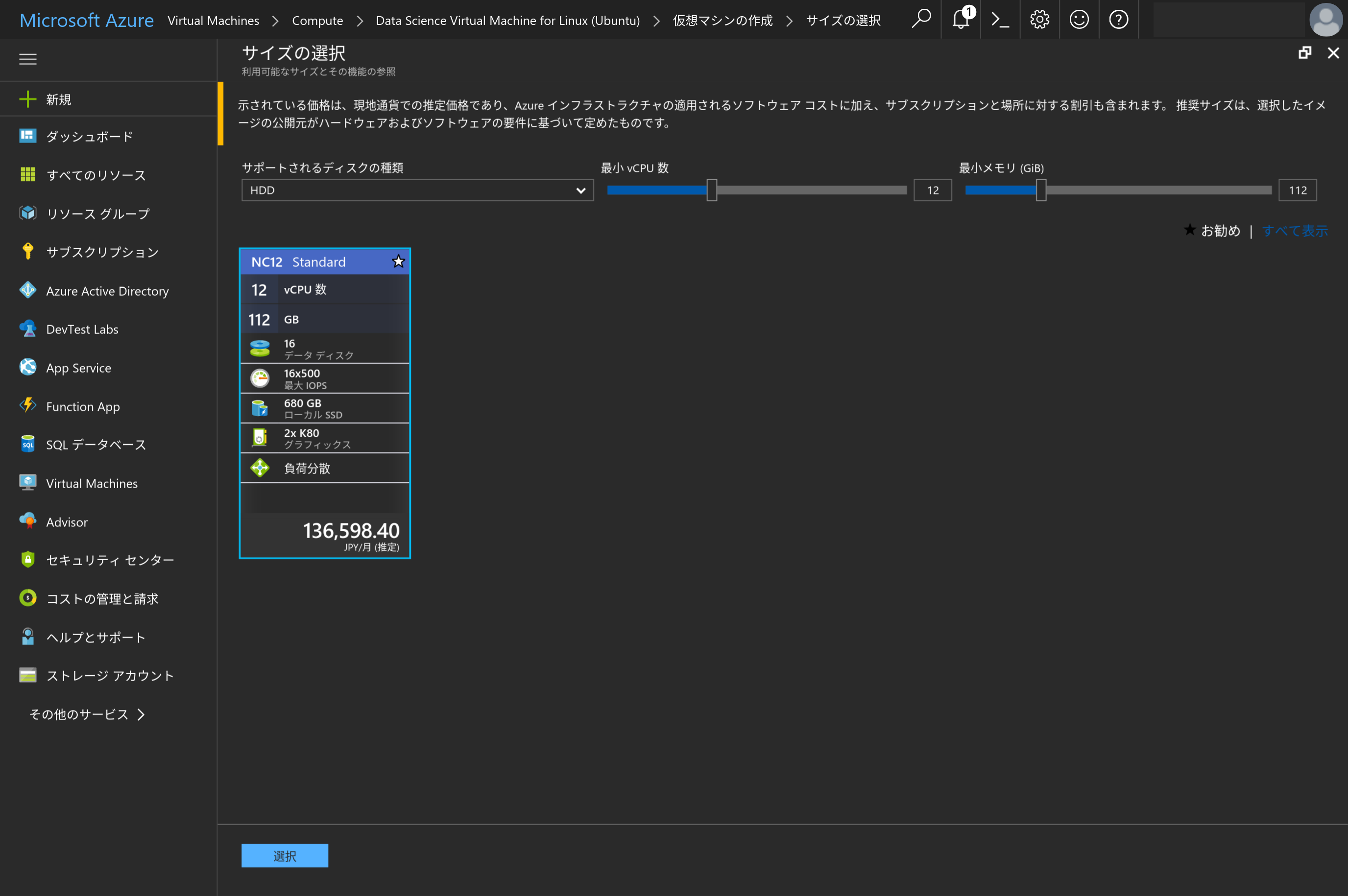
Task: Return to Virtual Machines via breadcrumb
Action: click(213, 20)
